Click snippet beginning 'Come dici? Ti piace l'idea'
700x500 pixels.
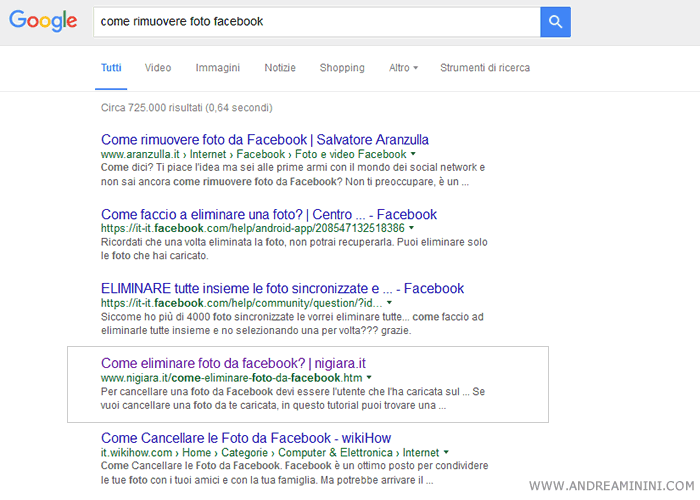click(x=293, y=175)
